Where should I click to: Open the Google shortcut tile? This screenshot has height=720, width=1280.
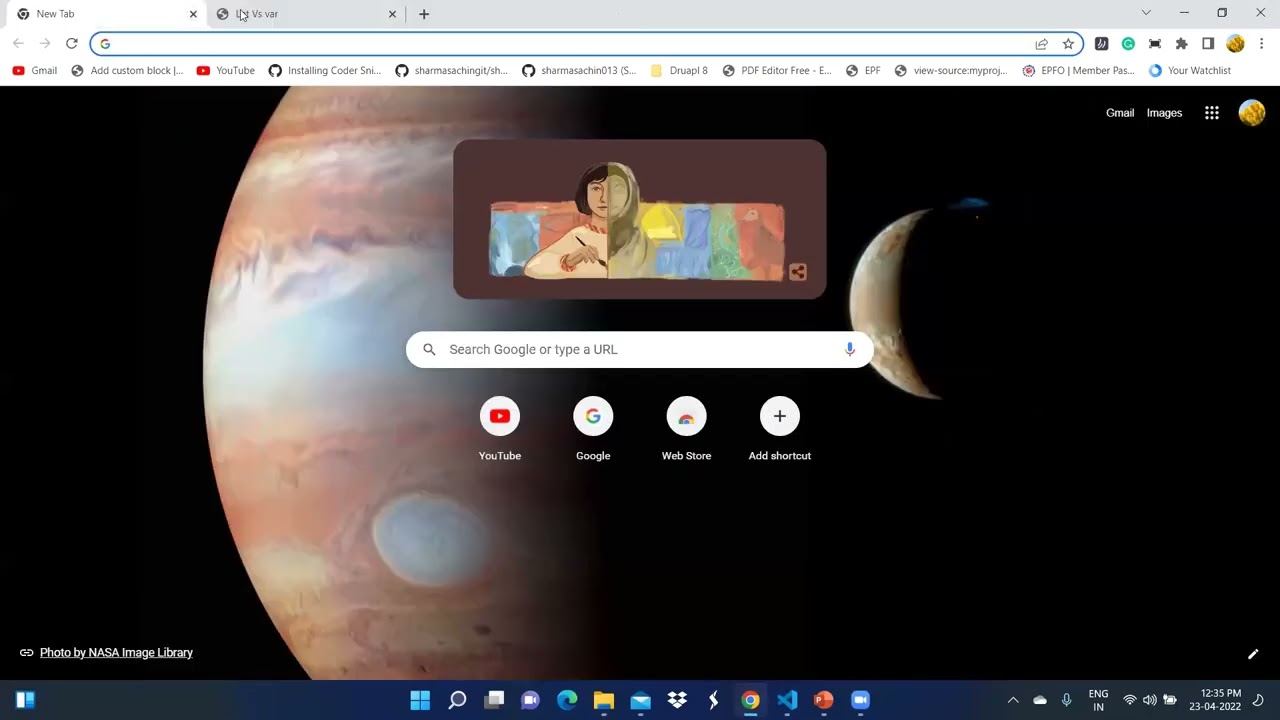pos(593,430)
